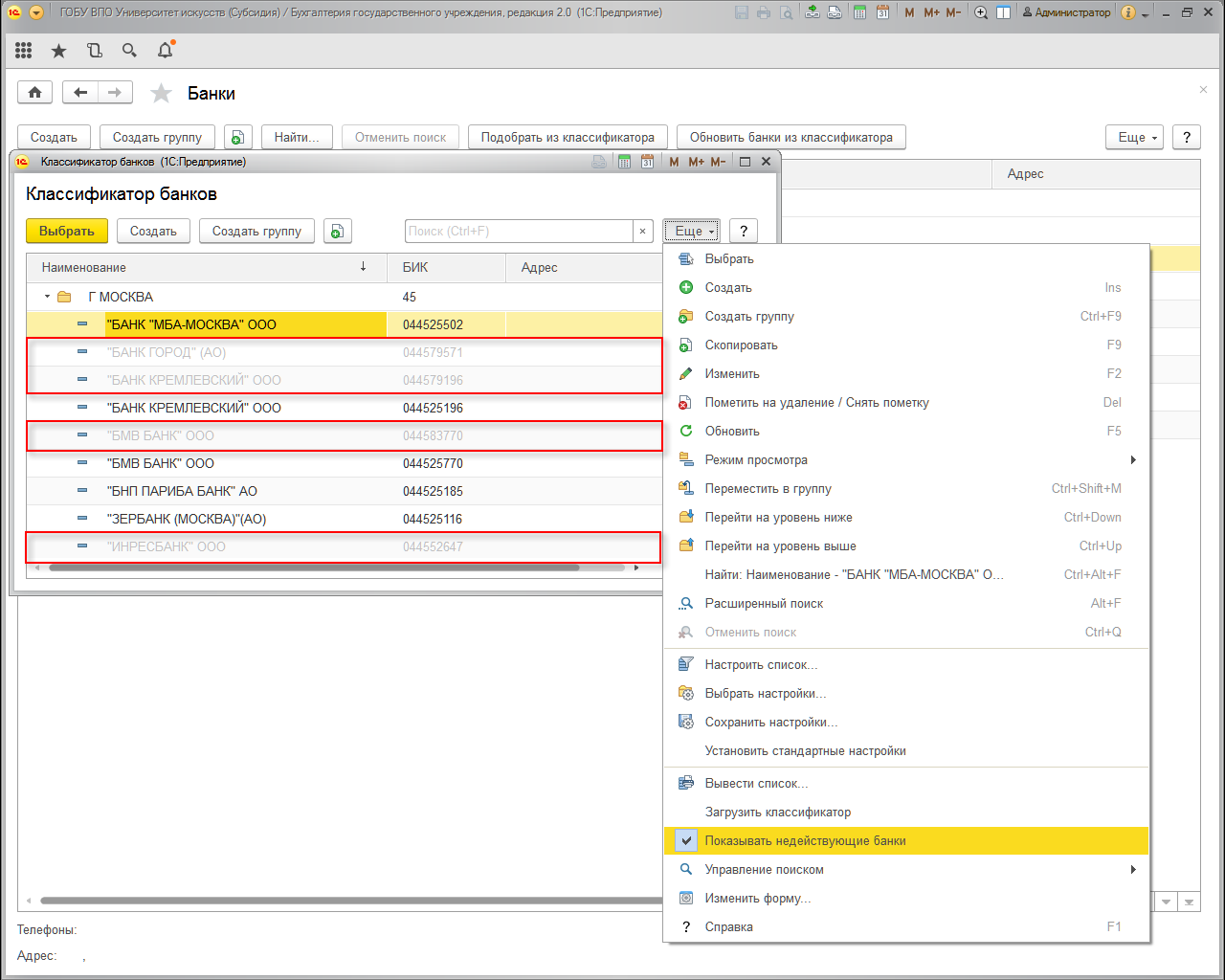
Task: Click Создать in classifier window
Action: (153, 231)
